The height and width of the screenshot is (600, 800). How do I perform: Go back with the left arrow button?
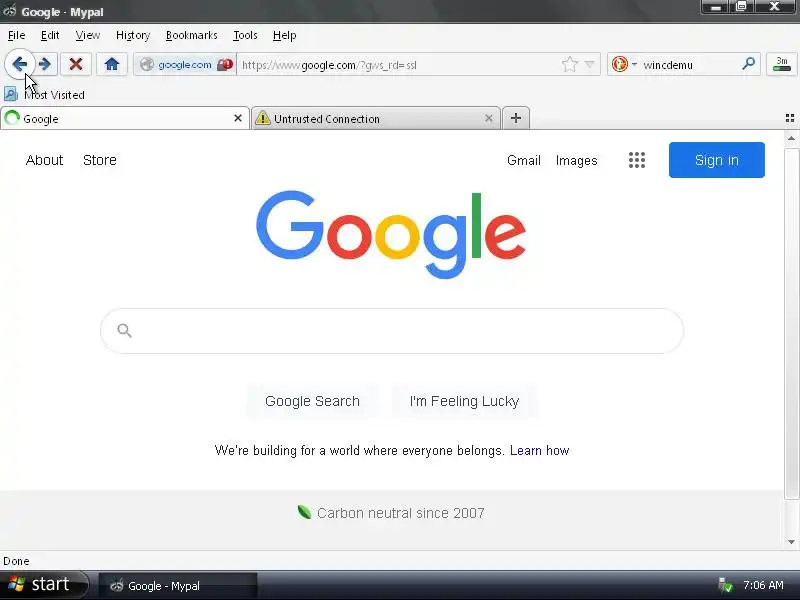tap(19, 64)
